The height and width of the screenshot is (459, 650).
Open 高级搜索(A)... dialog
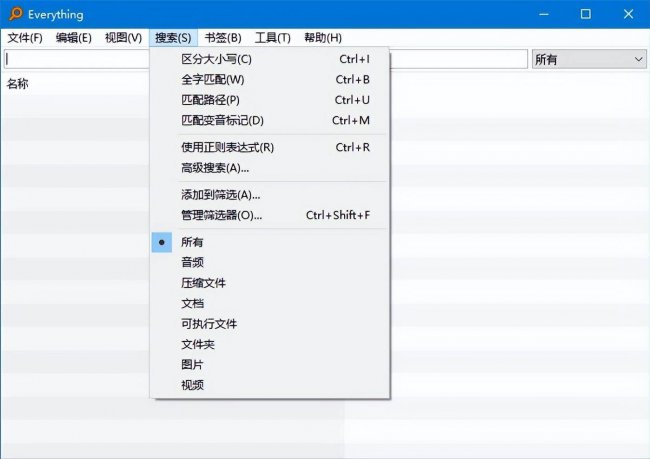269,168
